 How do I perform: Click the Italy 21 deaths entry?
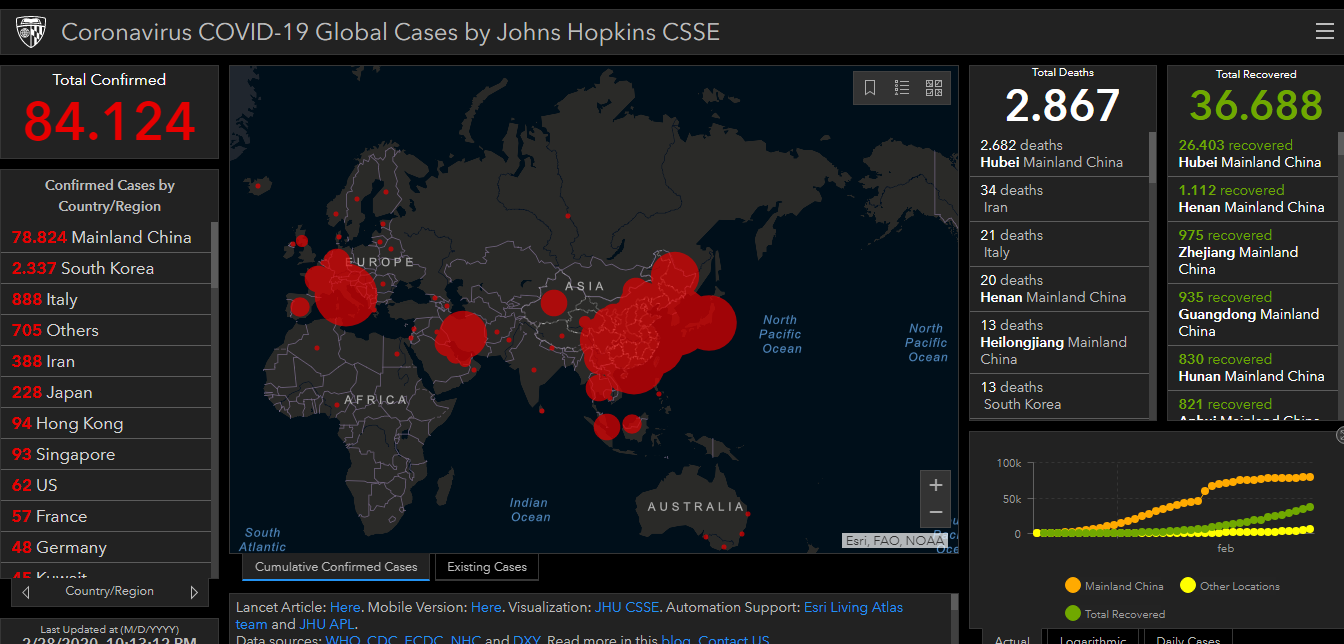tap(1059, 244)
